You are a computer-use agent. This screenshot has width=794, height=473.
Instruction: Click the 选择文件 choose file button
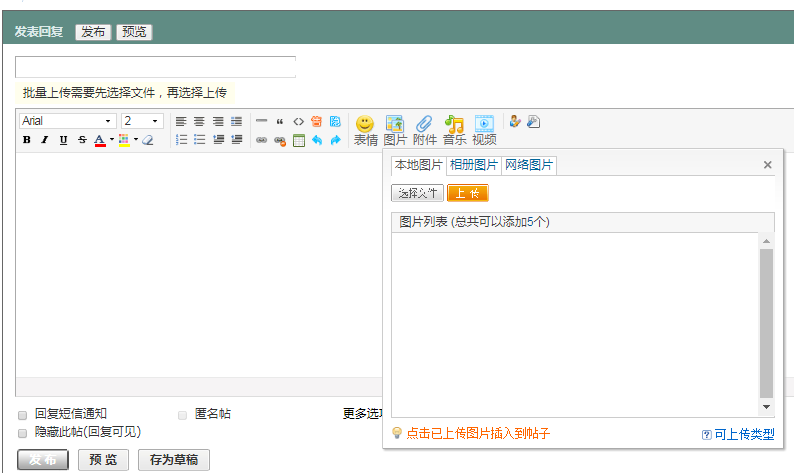(417, 193)
